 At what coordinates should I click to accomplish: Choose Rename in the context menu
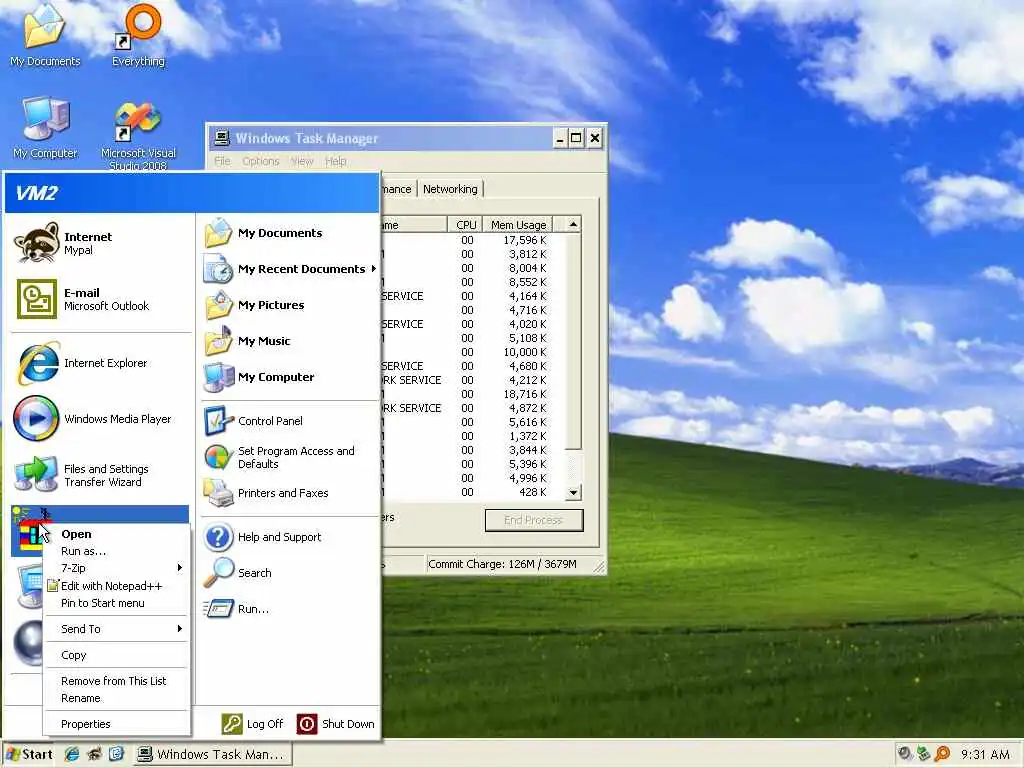[x=116, y=698]
